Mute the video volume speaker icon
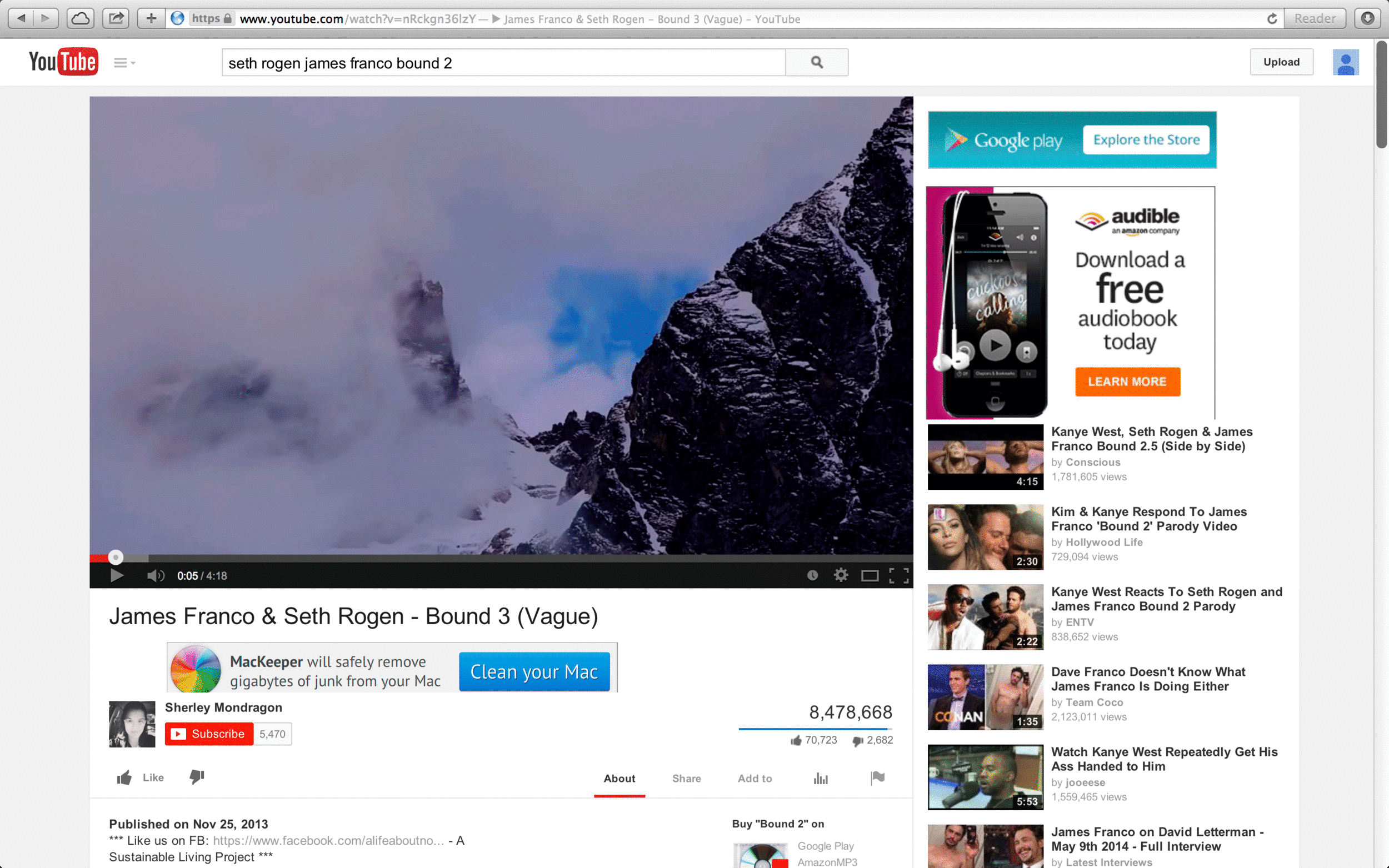 click(x=155, y=575)
